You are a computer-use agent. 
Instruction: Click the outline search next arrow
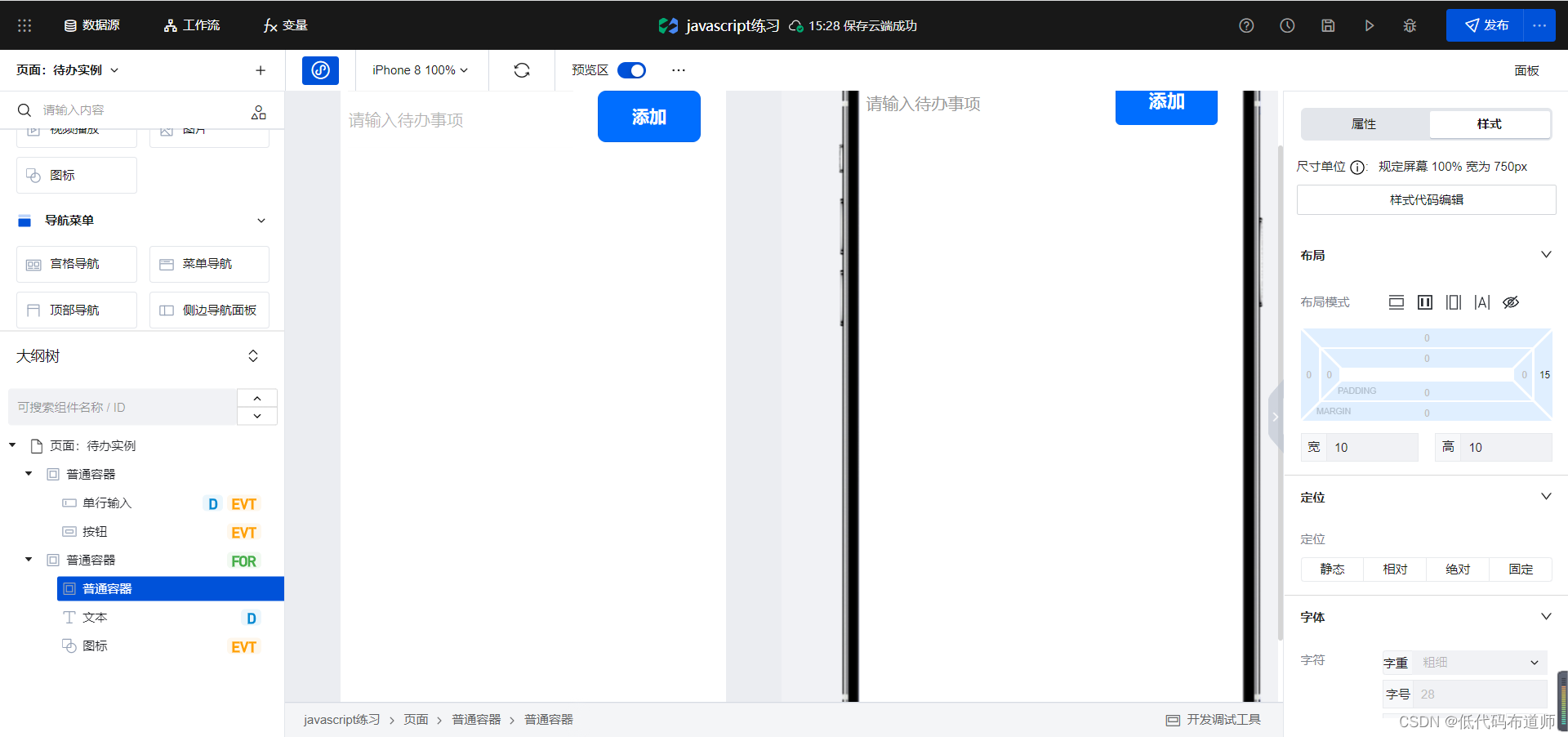[x=257, y=416]
